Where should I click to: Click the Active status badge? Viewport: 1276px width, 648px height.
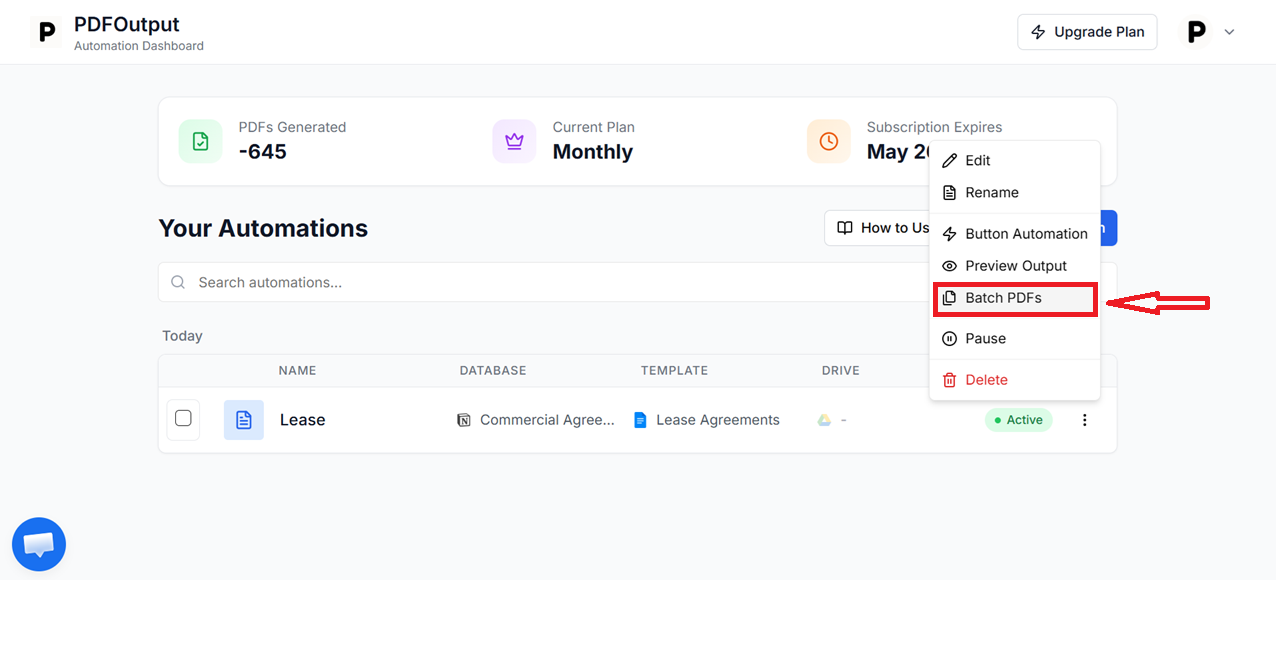[1018, 420]
